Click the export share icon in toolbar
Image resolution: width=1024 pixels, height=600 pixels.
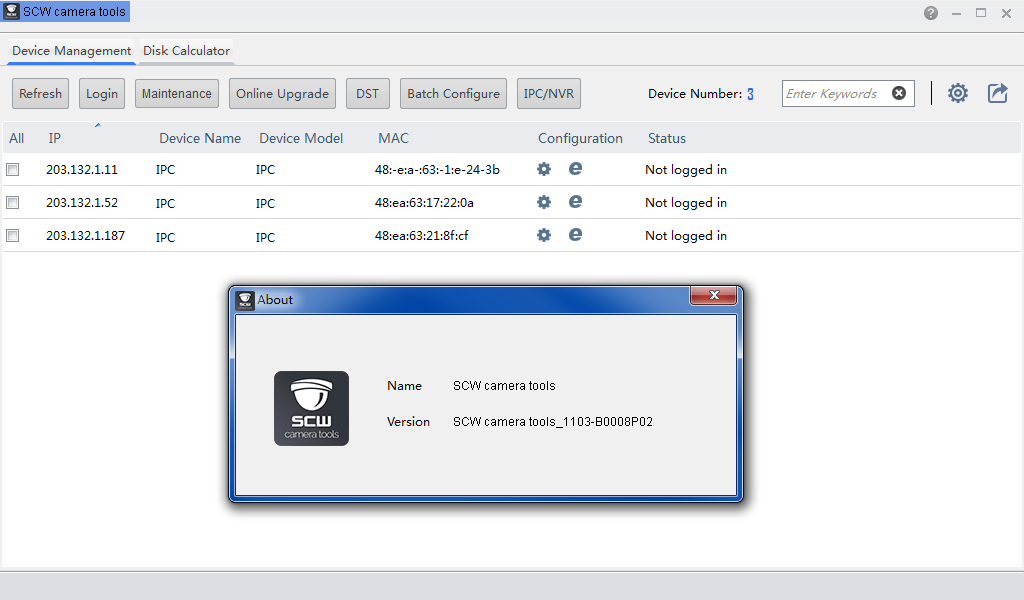(x=997, y=93)
